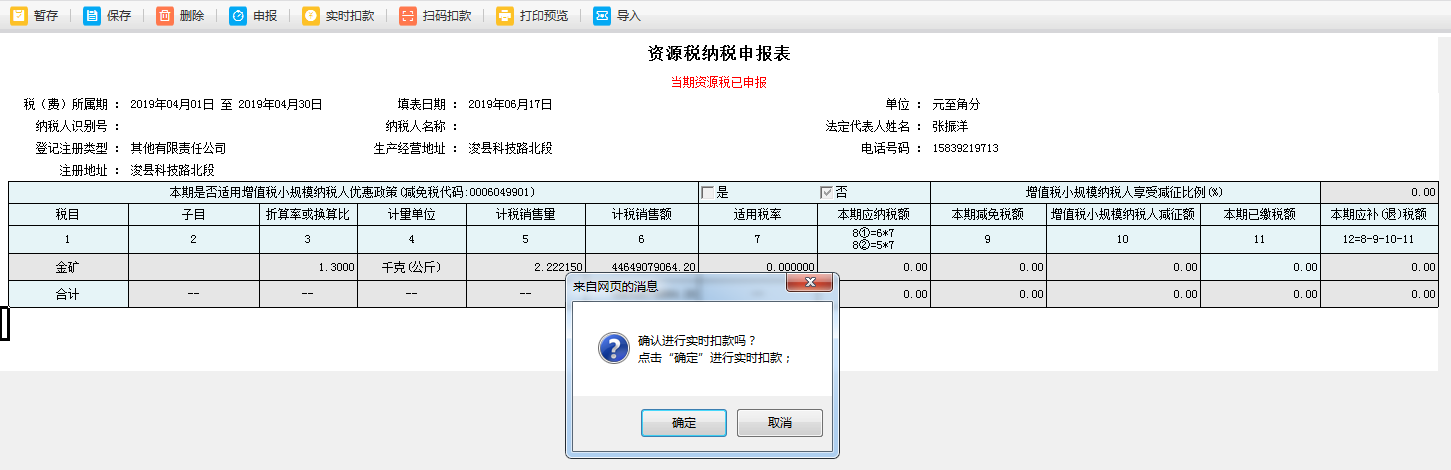The image size is (1451, 470).
Task: Click the 千克(公斤) unit cell
Action: pyautogui.click(x=411, y=267)
